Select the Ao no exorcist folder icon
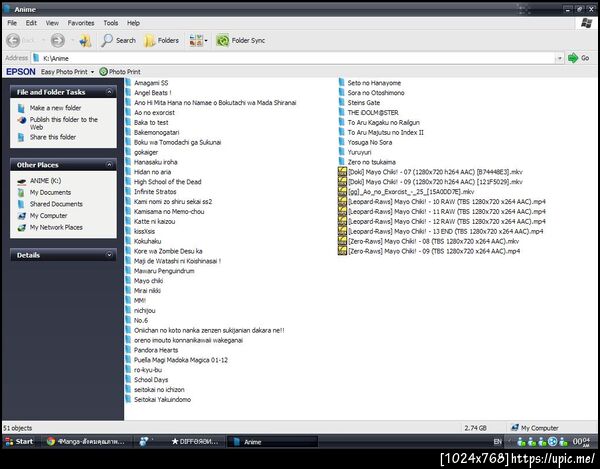Viewport: 600px width, 469px height. (x=128, y=112)
